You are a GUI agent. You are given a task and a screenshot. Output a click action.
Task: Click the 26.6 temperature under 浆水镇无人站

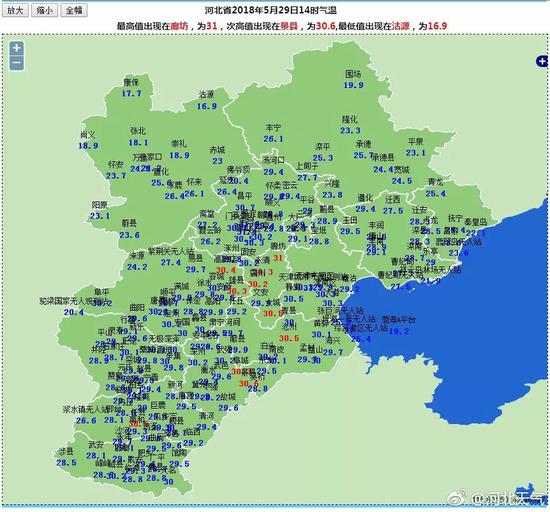point(86,420)
